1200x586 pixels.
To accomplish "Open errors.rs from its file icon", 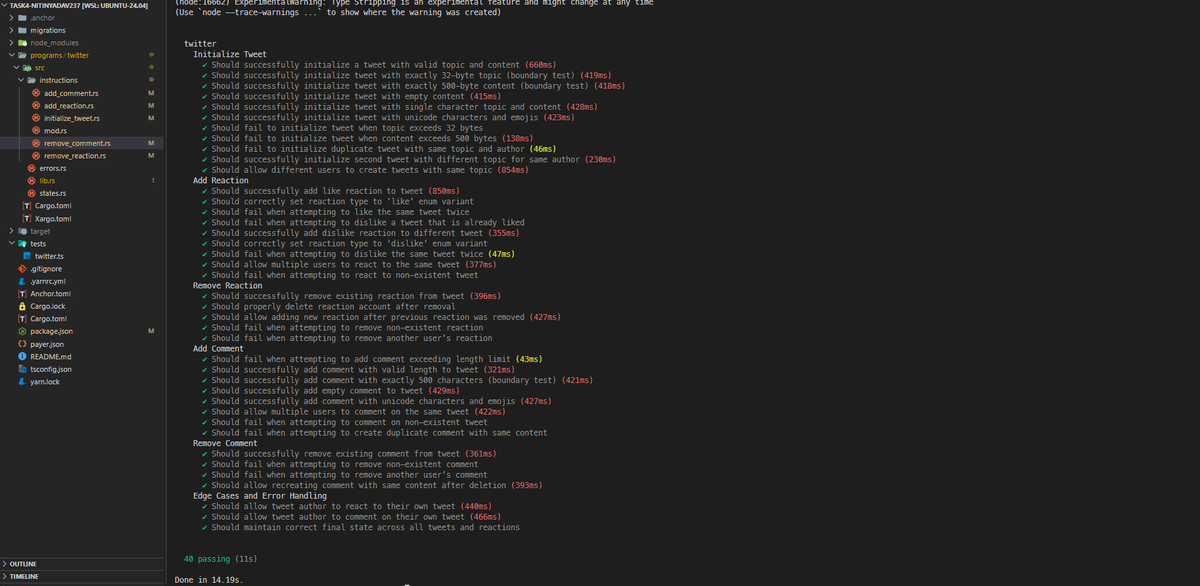I will click(x=31, y=168).
